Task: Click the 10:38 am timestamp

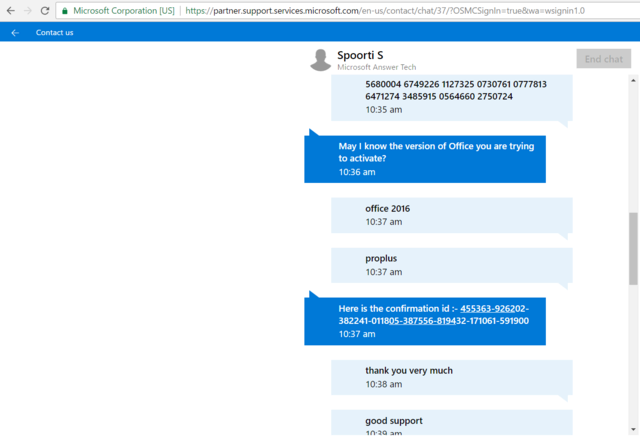Action: (384, 384)
